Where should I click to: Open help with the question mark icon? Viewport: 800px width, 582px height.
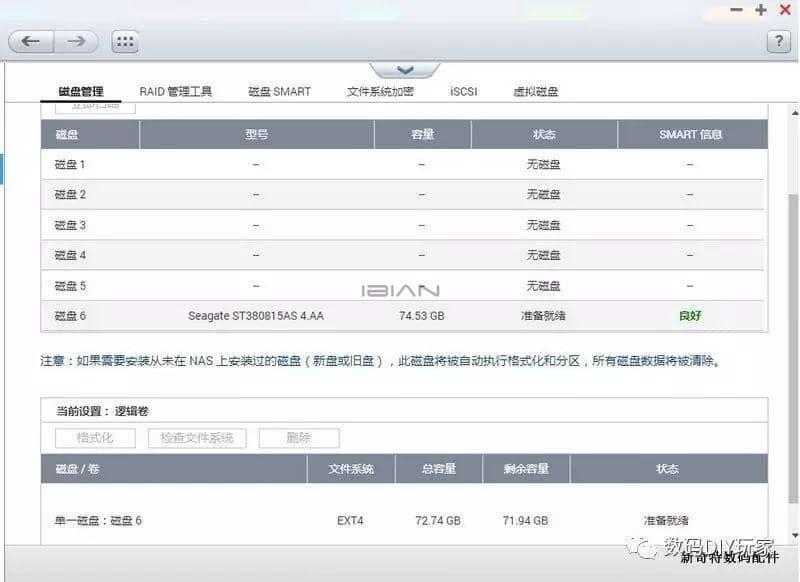778,42
